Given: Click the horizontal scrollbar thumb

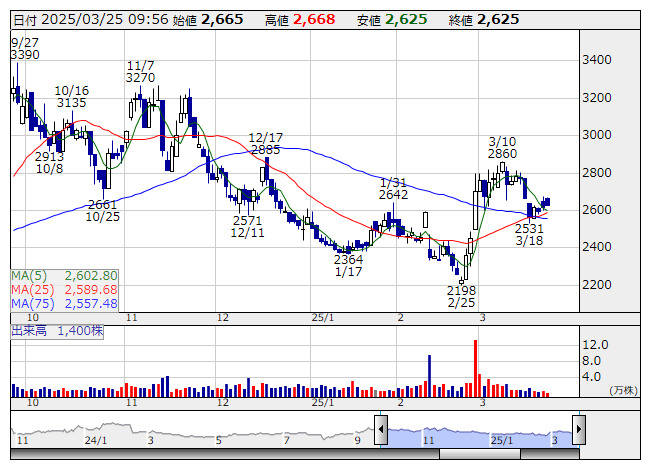Looking at the screenshot, I should click(x=480, y=454).
